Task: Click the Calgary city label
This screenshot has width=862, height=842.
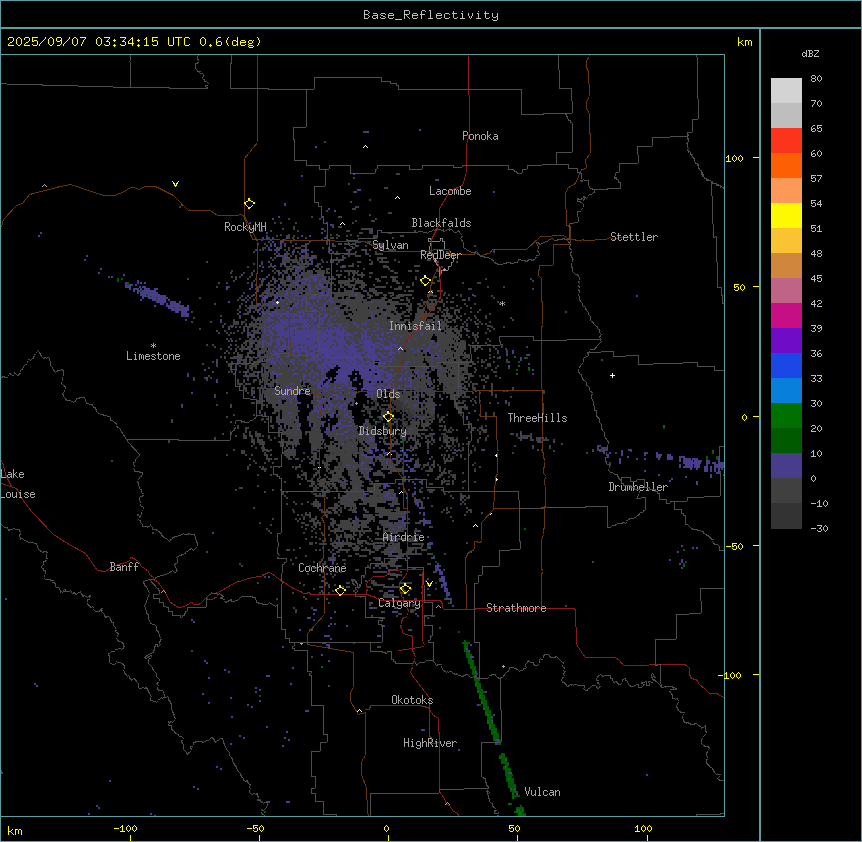Action: (399, 603)
